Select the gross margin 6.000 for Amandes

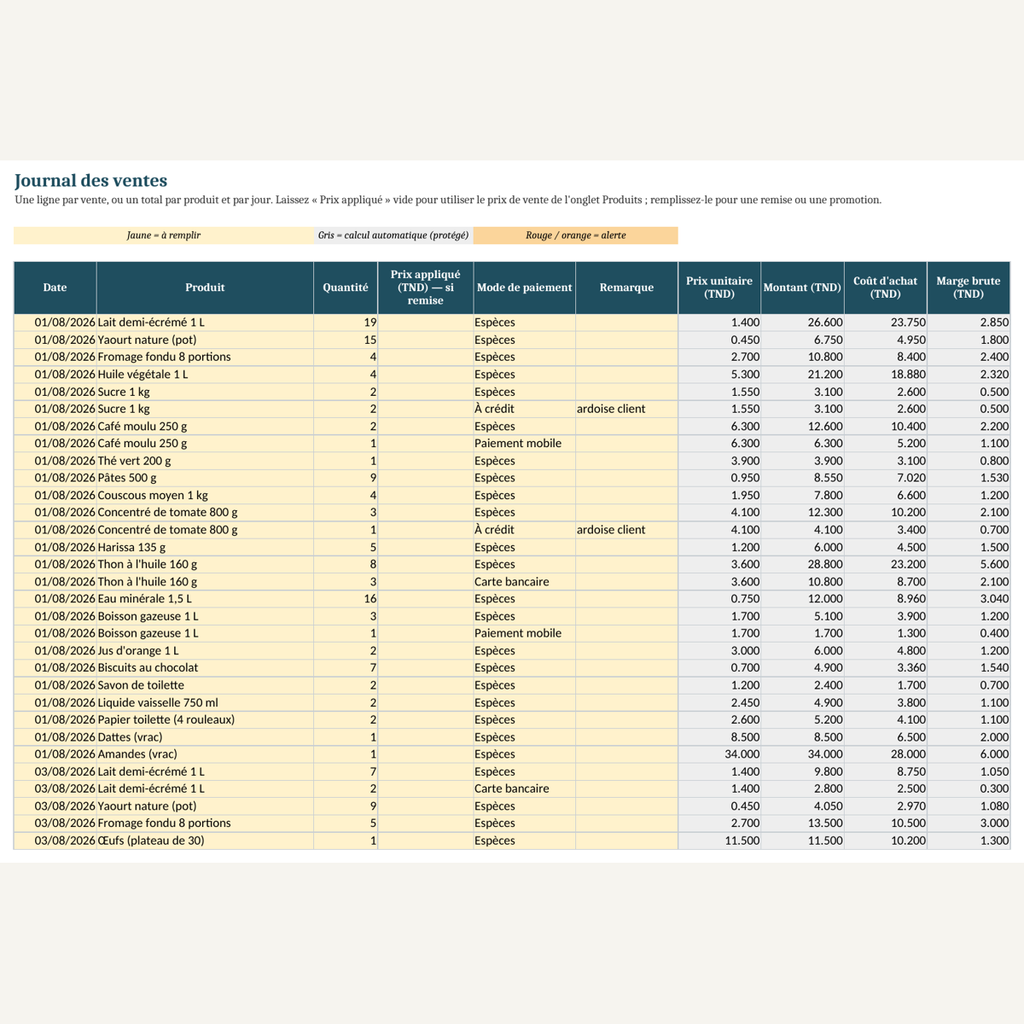point(968,754)
